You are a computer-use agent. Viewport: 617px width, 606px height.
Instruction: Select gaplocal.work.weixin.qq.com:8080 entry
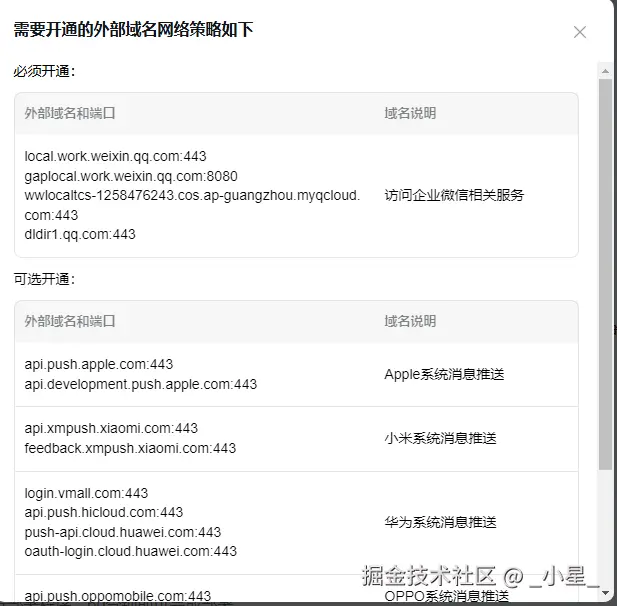[x=131, y=176]
